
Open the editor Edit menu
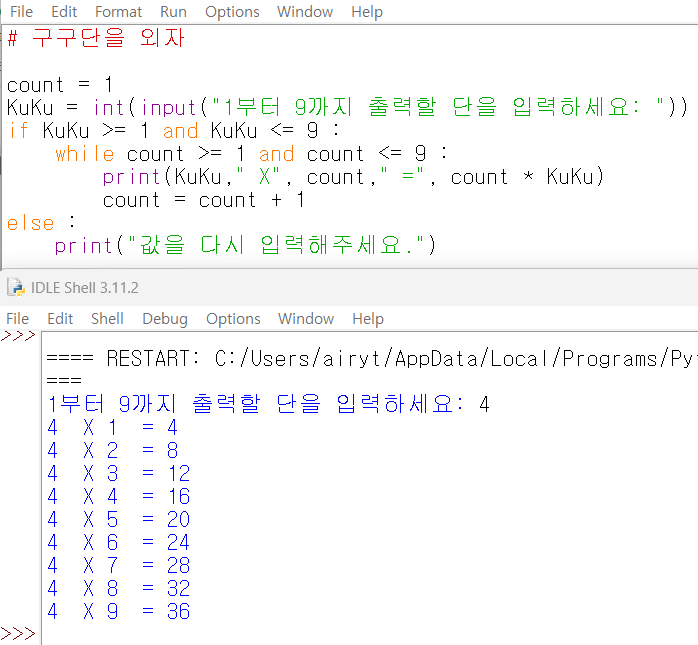(64, 12)
